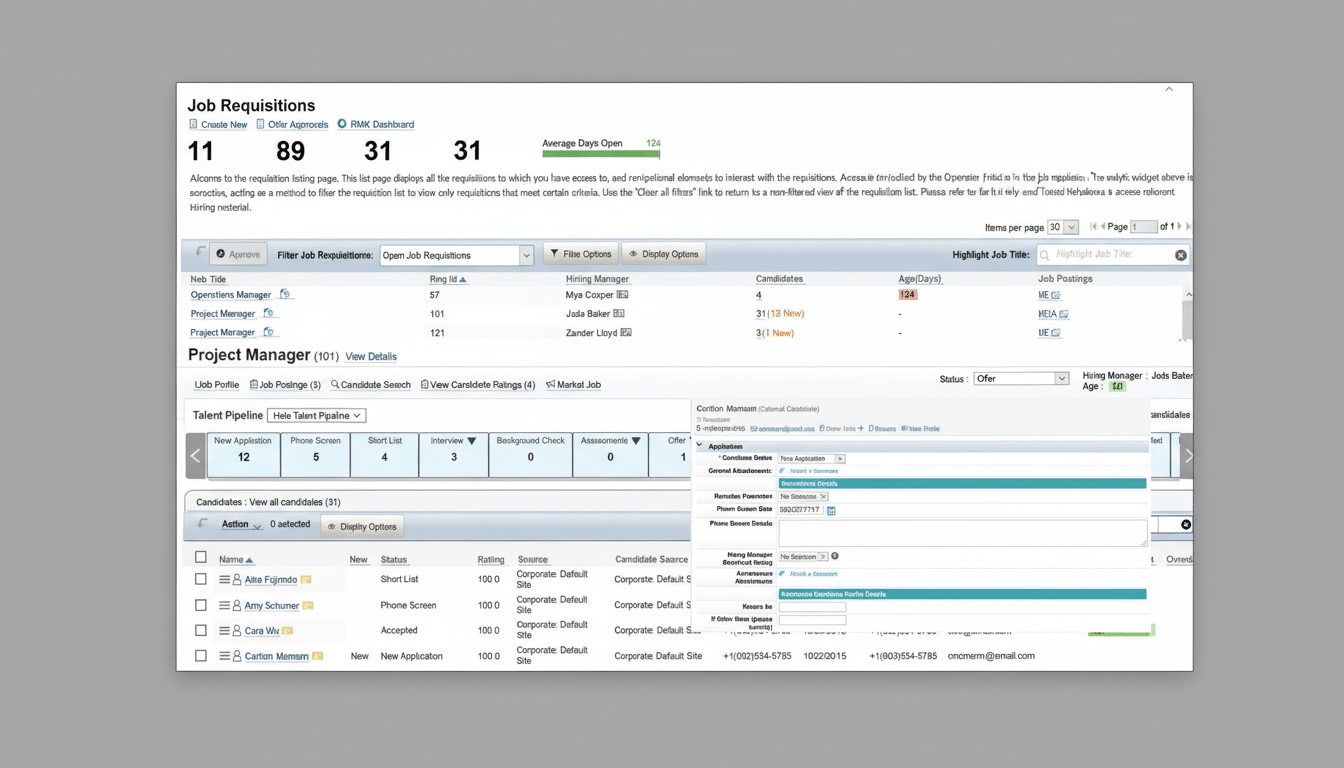Open the hamburger icon beside Cara Wu
Image resolution: width=1344 pixels, height=768 pixels.
pos(224,630)
